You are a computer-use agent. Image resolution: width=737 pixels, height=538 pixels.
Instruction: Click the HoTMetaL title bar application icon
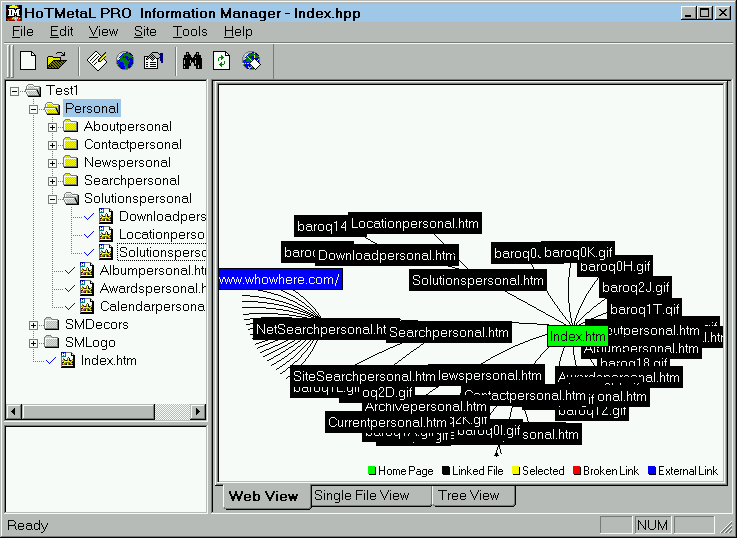click(x=14, y=13)
